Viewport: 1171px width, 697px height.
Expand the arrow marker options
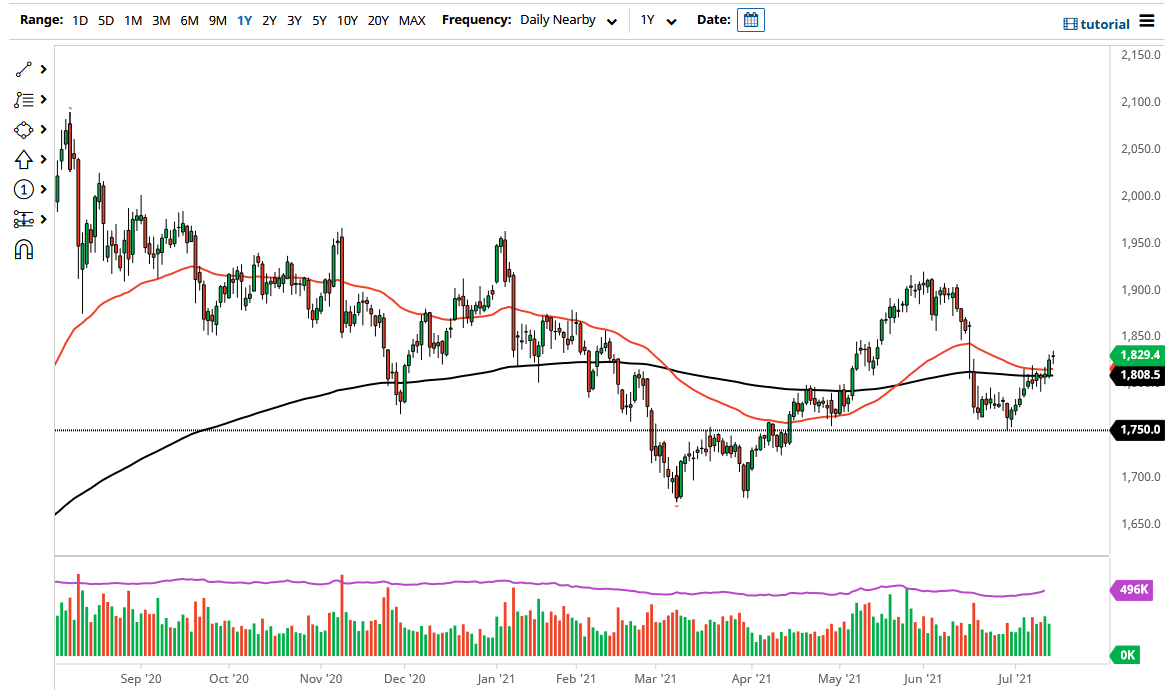(x=43, y=159)
